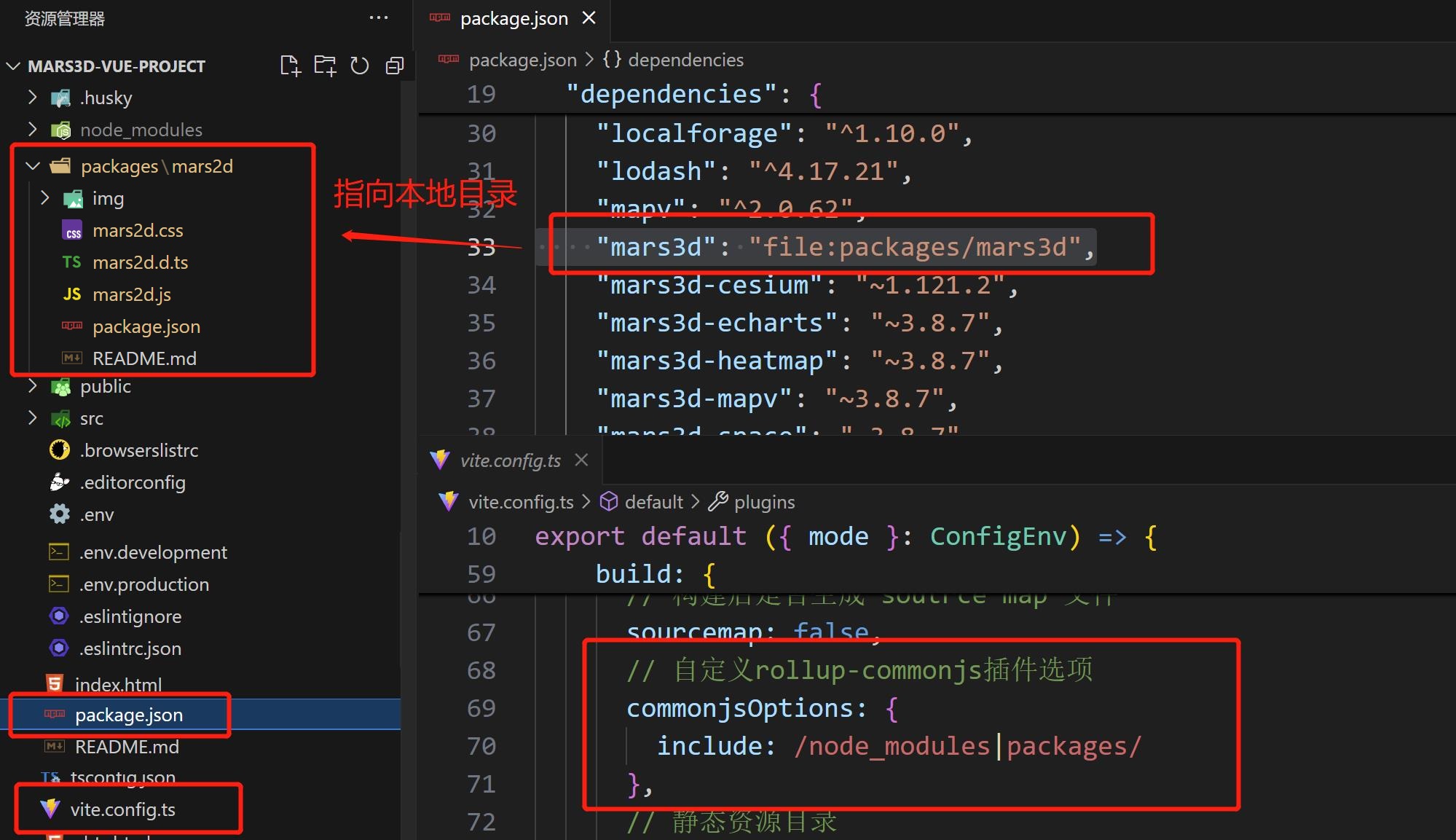Open package.json inside packages\mars2d folder
This screenshot has width=1456, height=840.
click(x=146, y=326)
